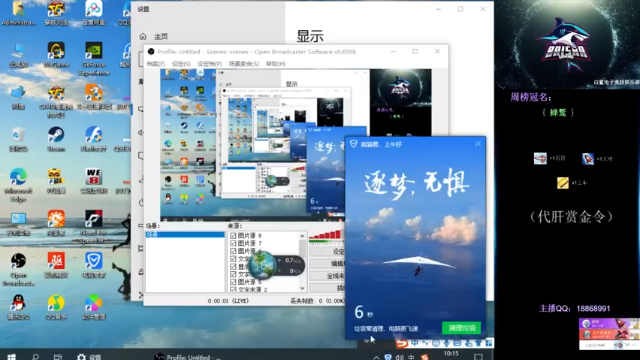Open the WeGame desktop shortcut
Screen dimensions: 640x360
coord(56,55)
